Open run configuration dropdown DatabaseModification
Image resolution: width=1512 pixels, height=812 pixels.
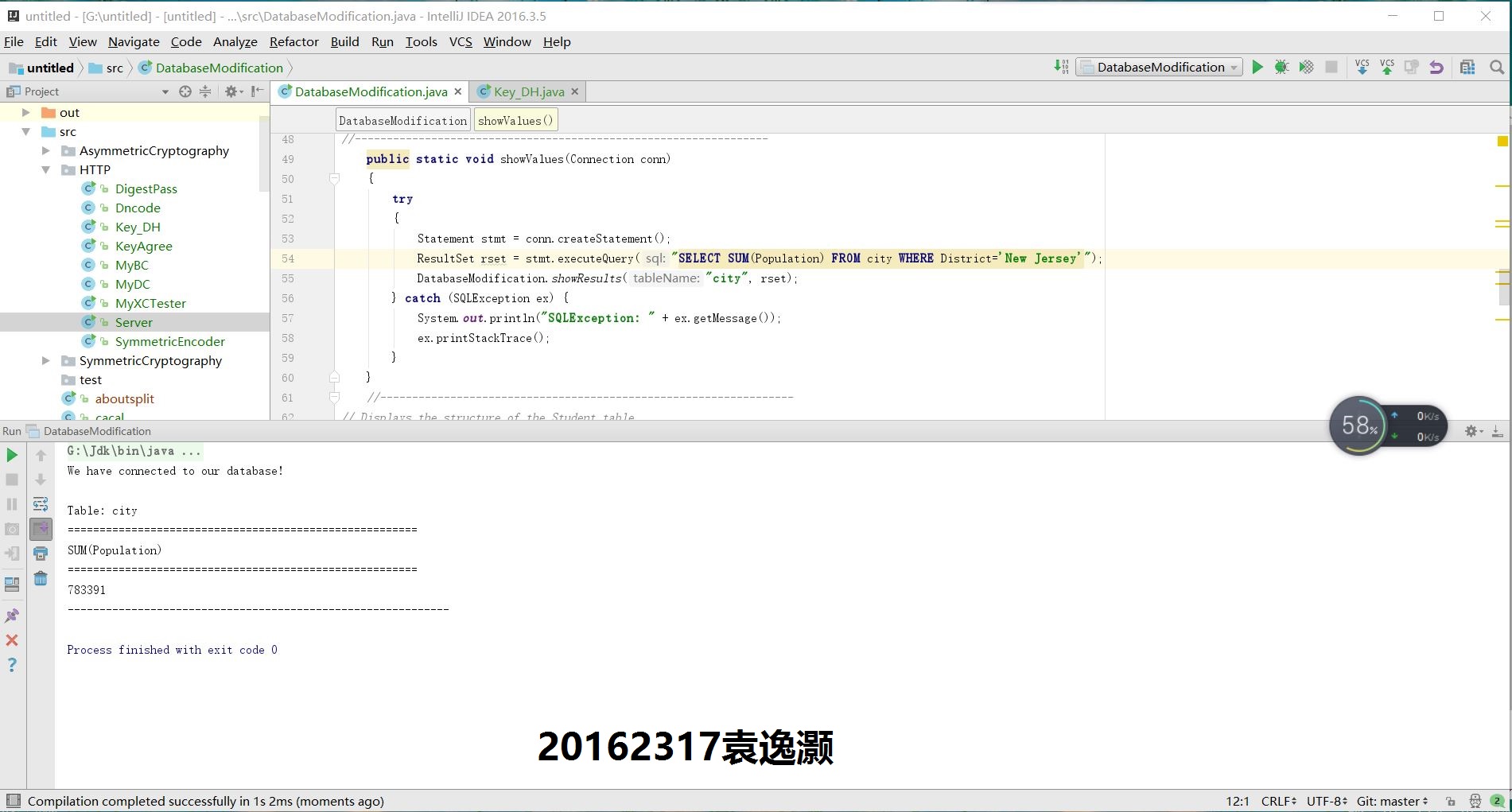coord(1159,68)
